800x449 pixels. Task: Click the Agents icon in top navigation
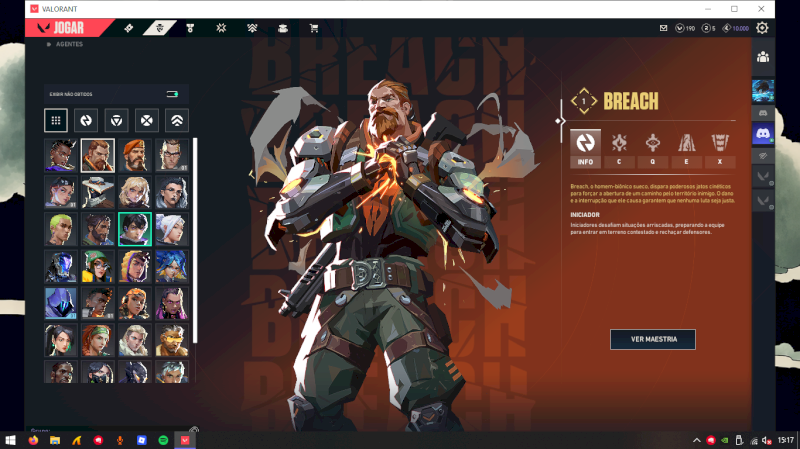tap(160, 28)
